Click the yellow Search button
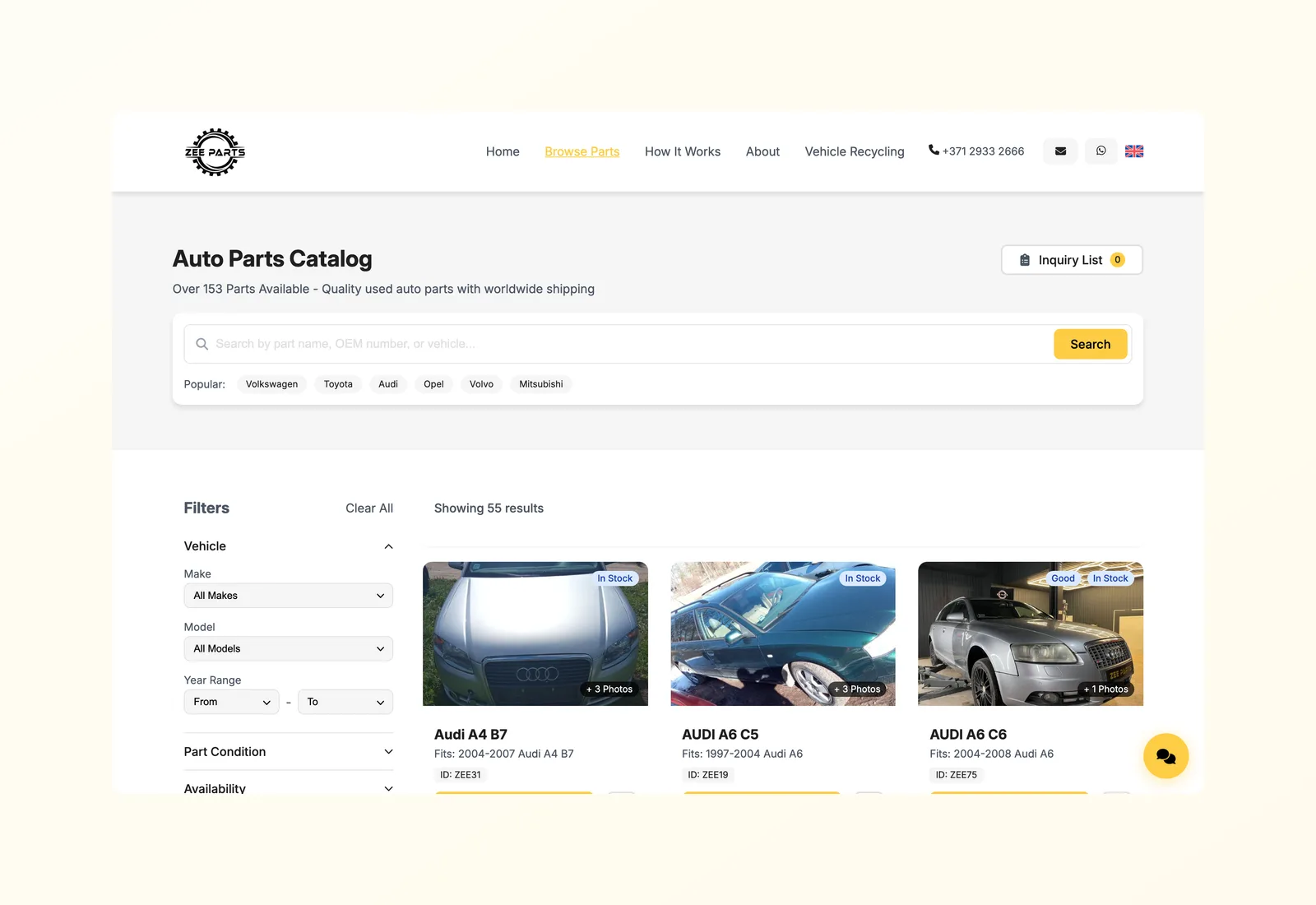This screenshot has width=1316, height=905. (x=1090, y=344)
